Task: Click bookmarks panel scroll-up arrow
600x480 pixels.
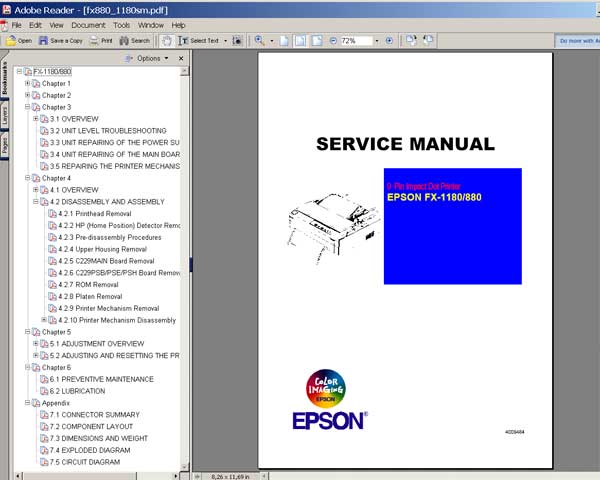Action: 184,71
